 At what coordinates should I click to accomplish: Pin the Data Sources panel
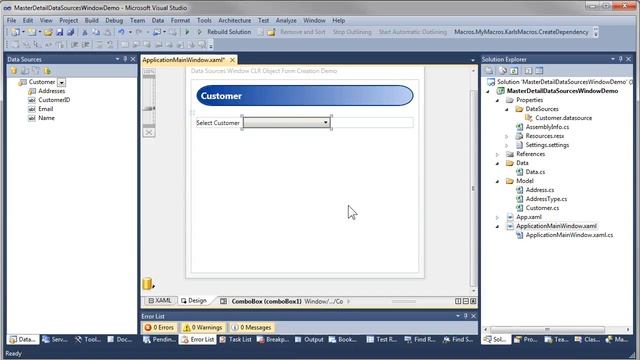pyautogui.click(x=125, y=59)
